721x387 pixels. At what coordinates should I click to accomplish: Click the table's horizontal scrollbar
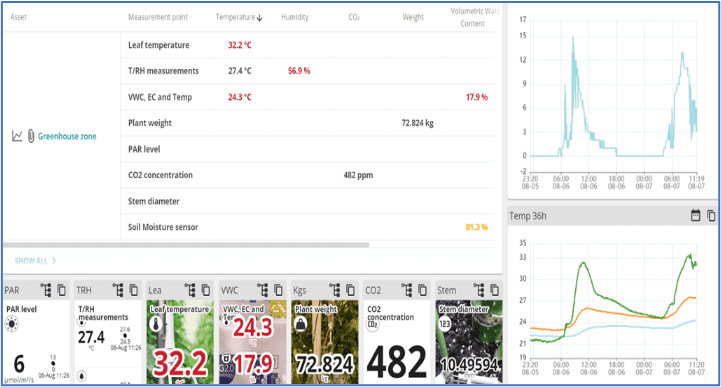tap(186, 245)
